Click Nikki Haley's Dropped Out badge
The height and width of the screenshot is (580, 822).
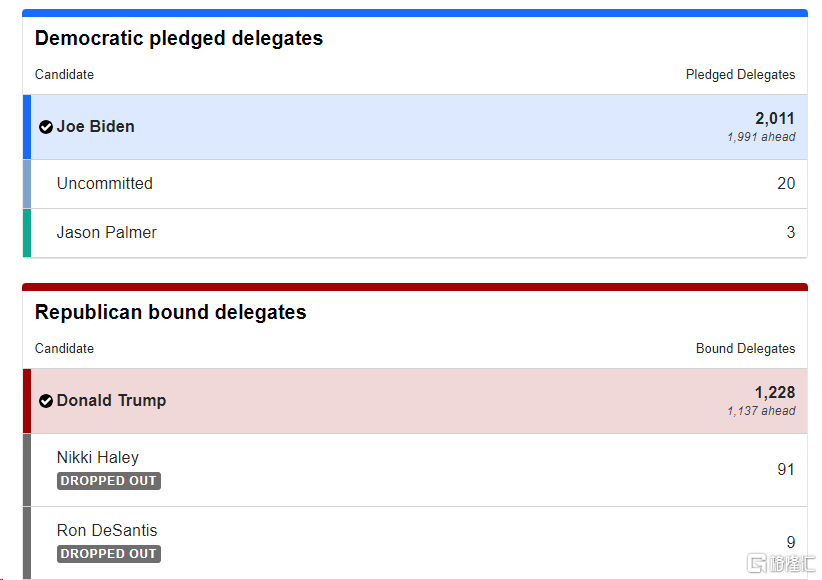tap(109, 481)
